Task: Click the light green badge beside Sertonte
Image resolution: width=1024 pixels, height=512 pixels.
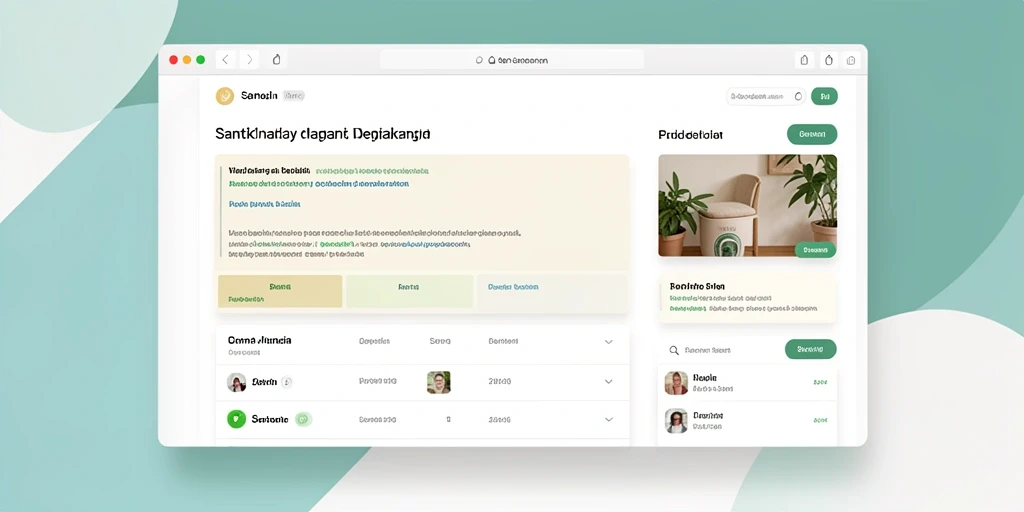Action: [303, 419]
